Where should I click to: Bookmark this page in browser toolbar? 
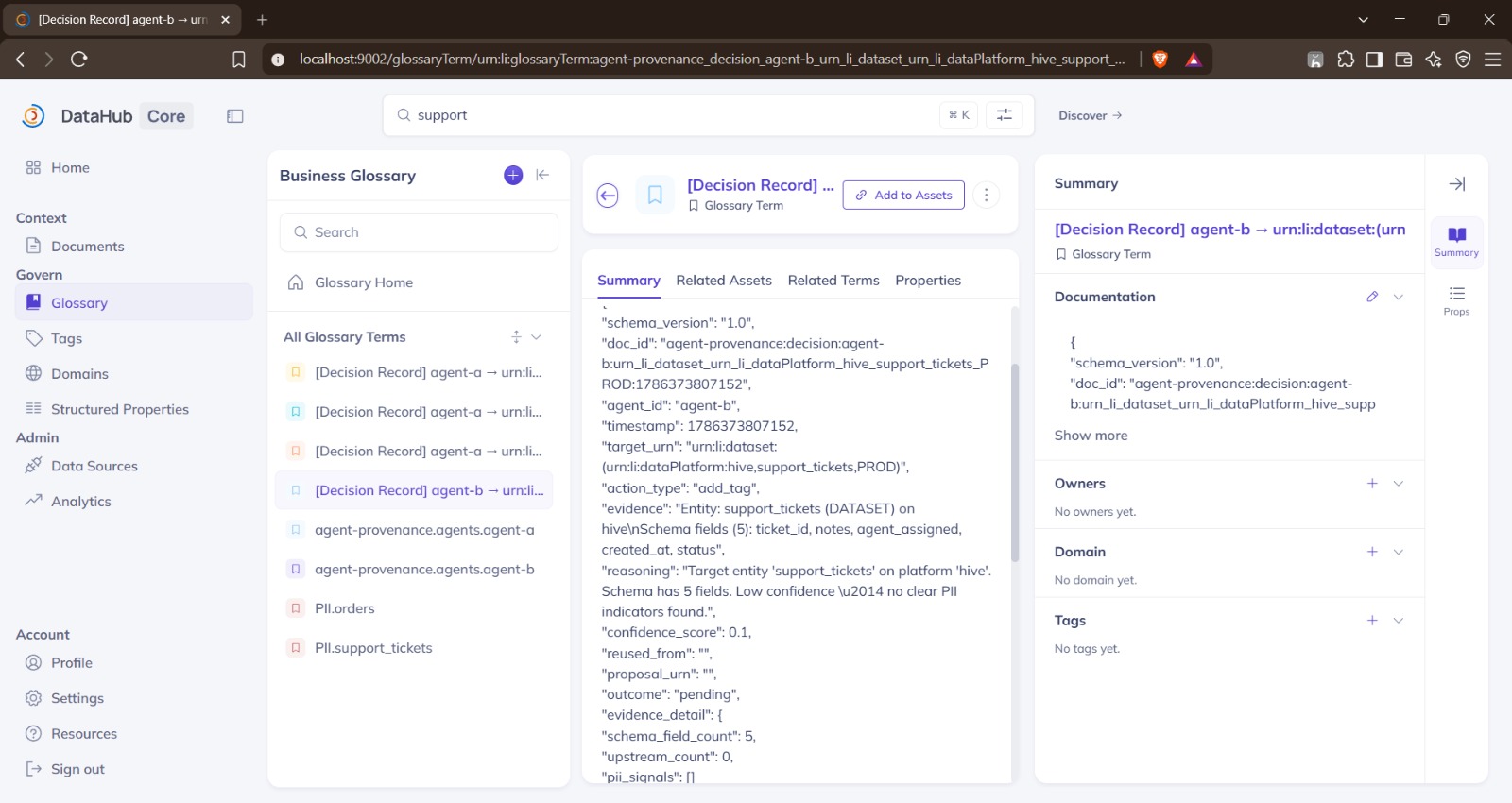click(239, 60)
